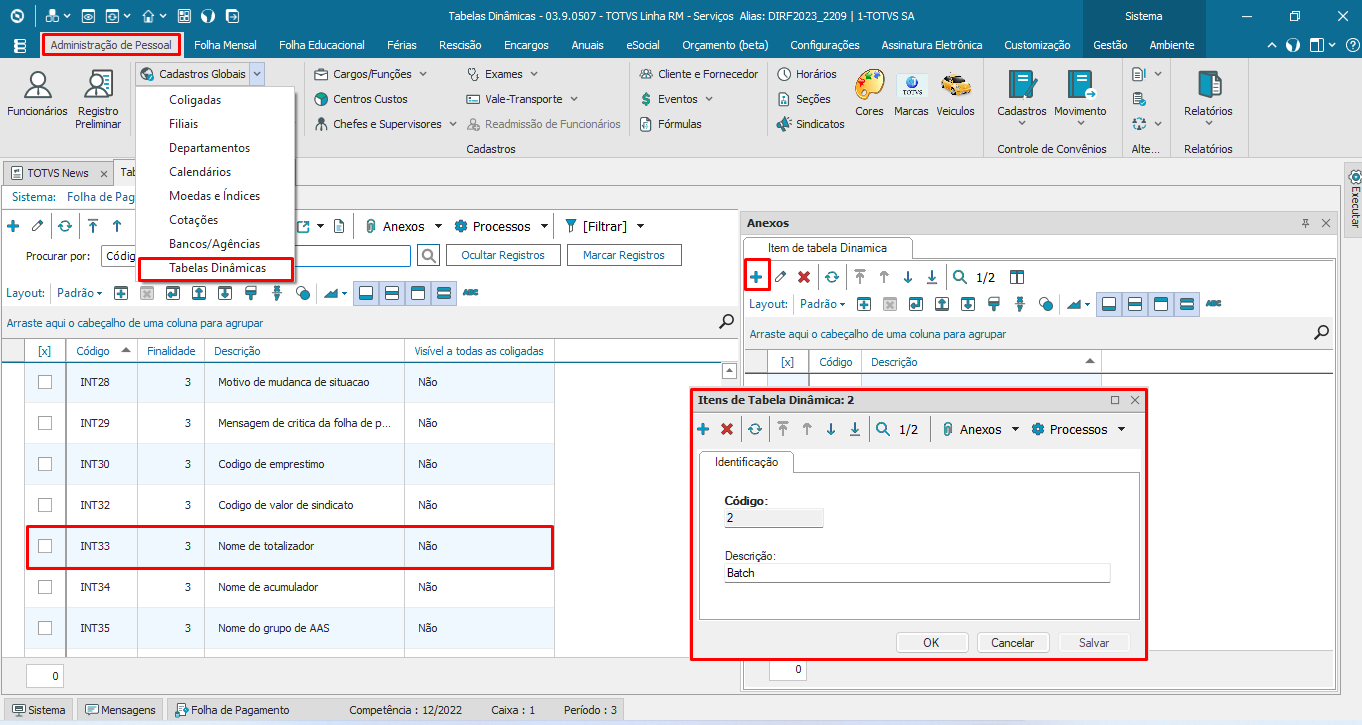Delete record in Itens de Tabela Dinâmica dialog
1362x725 pixels.
(x=727, y=429)
